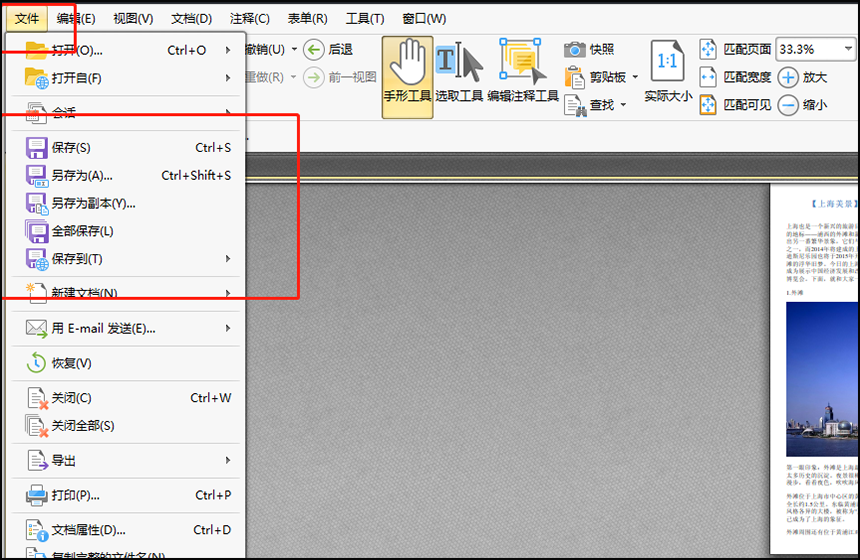Screen dimensions: 860x560
Task: Expand the Clipboard (剪贴板) dropdown arrow
Action: pos(635,77)
